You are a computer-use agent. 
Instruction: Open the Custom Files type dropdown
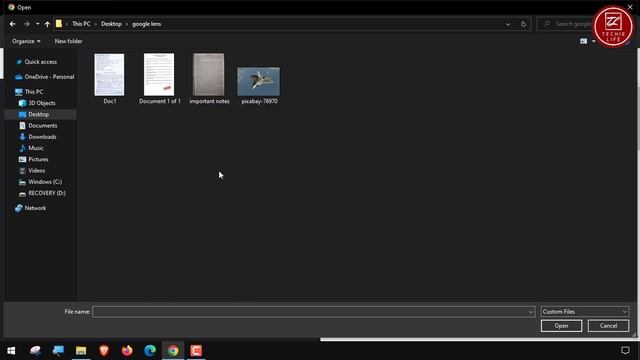pos(584,312)
